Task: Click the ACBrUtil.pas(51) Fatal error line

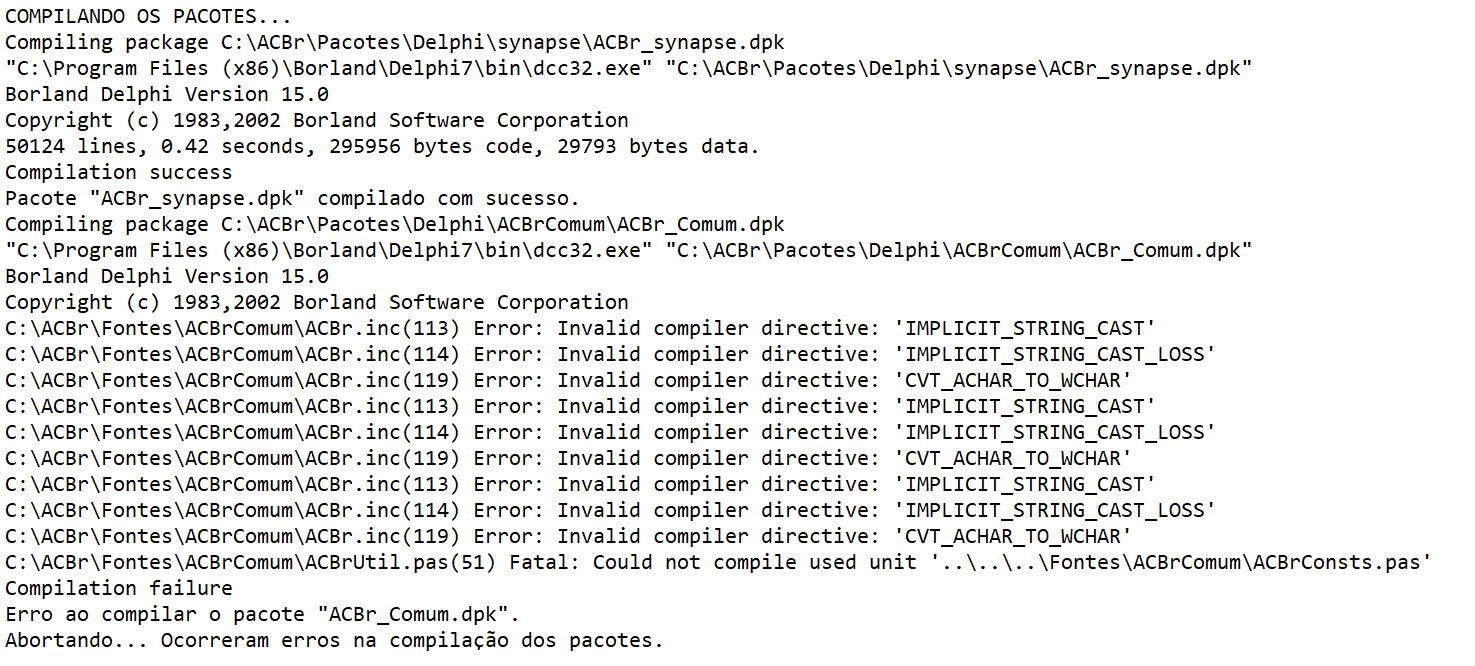Action: pyautogui.click(x=719, y=563)
